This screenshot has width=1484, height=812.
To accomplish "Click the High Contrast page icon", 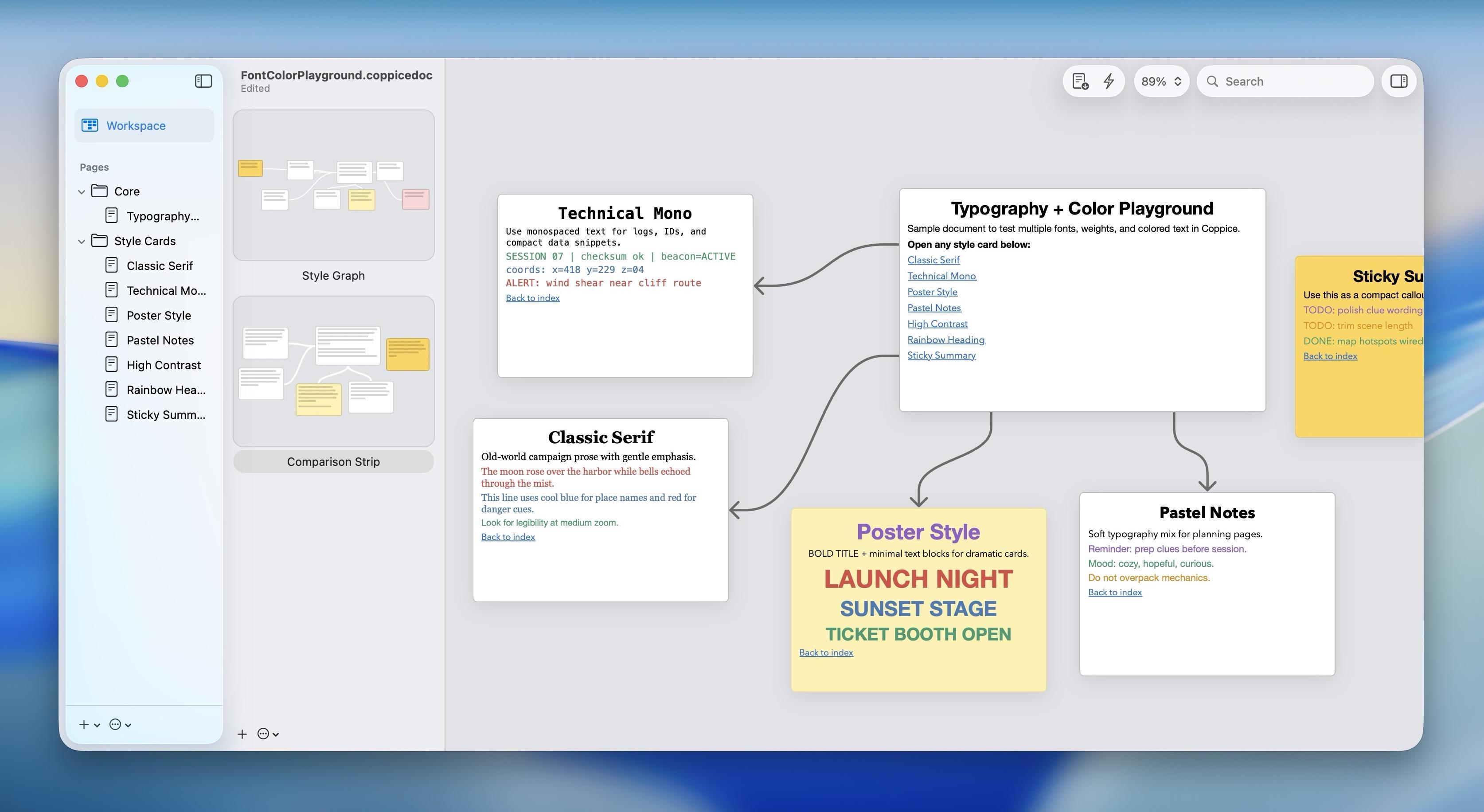I will [x=112, y=364].
